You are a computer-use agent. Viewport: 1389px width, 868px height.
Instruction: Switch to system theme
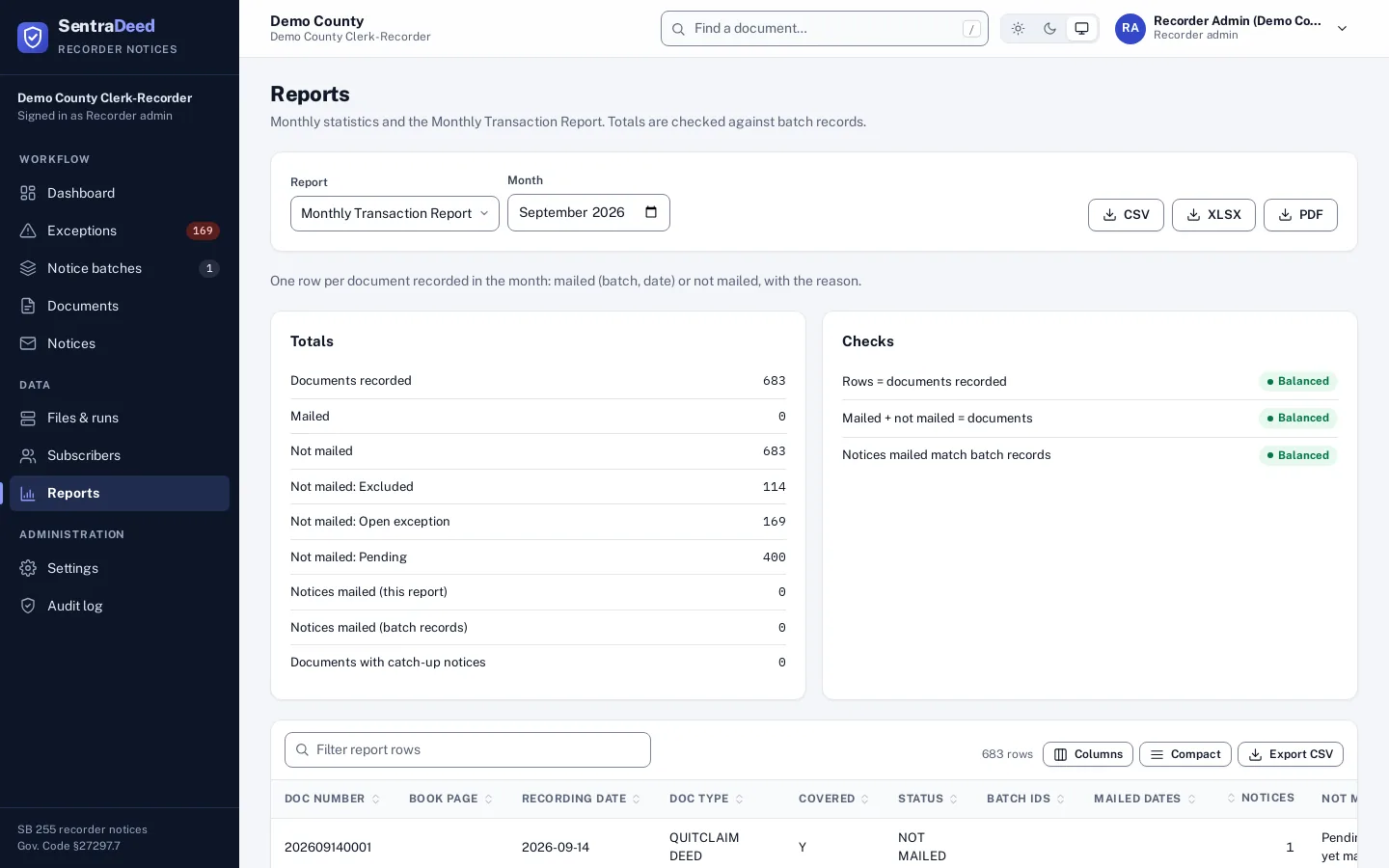pyautogui.click(x=1081, y=29)
